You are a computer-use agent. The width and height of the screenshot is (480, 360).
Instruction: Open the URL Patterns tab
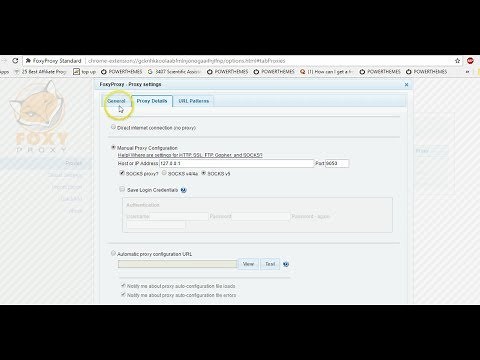tap(194, 101)
